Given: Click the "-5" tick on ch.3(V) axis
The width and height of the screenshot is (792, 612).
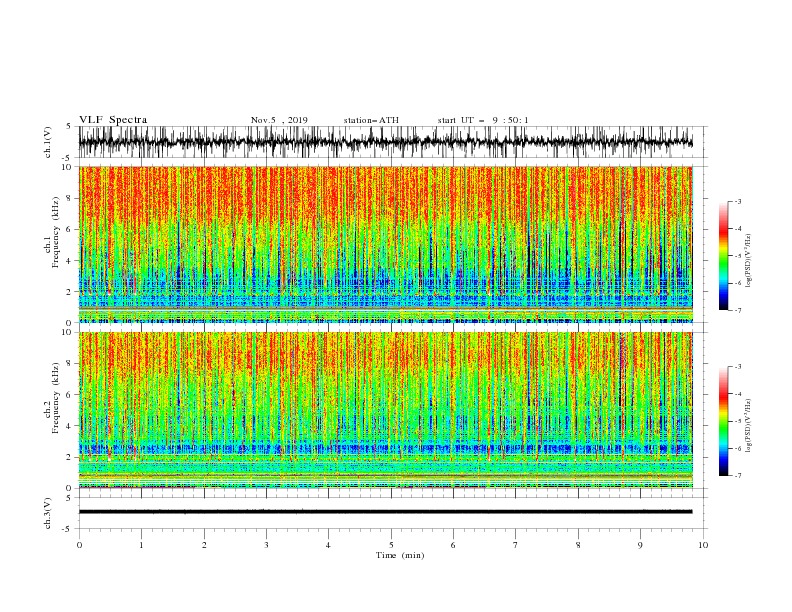Looking at the screenshot, I should click(x=68, y=529).
